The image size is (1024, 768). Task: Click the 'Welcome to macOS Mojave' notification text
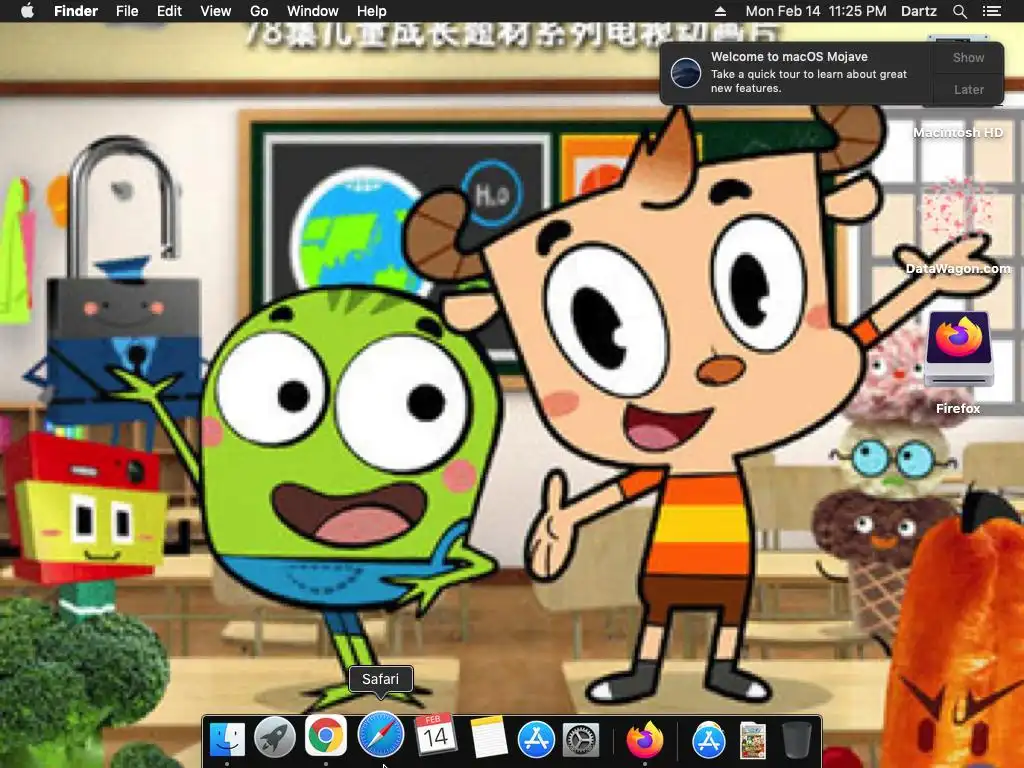click(x=789, y=57)
